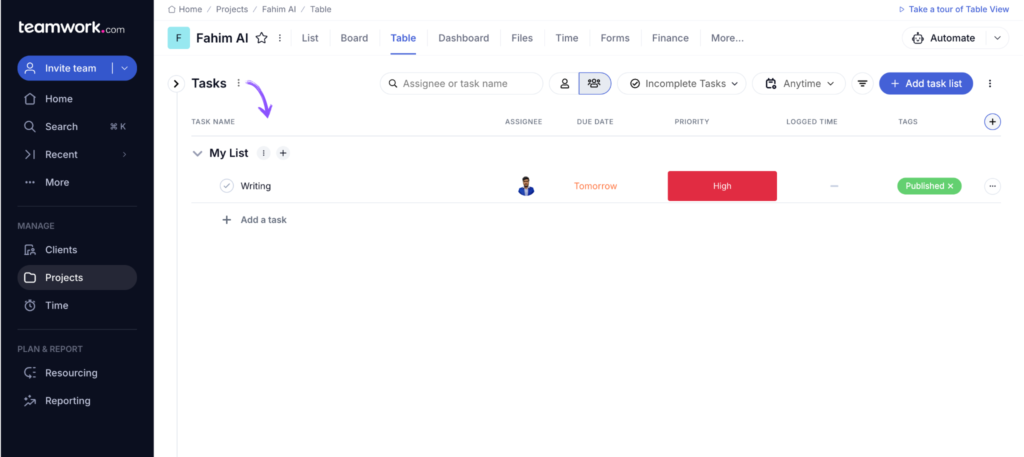Click the Writing task assignee avatar
This screenshot has width=1024, height=457.
[x=526, y=186]
